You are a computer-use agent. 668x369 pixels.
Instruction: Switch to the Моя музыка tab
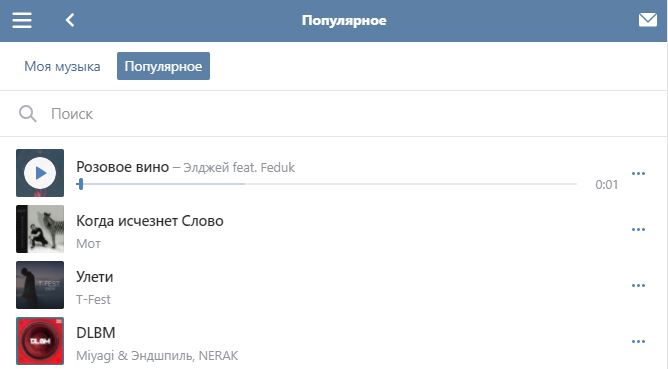pyautogui.click(x=62, y=66)
